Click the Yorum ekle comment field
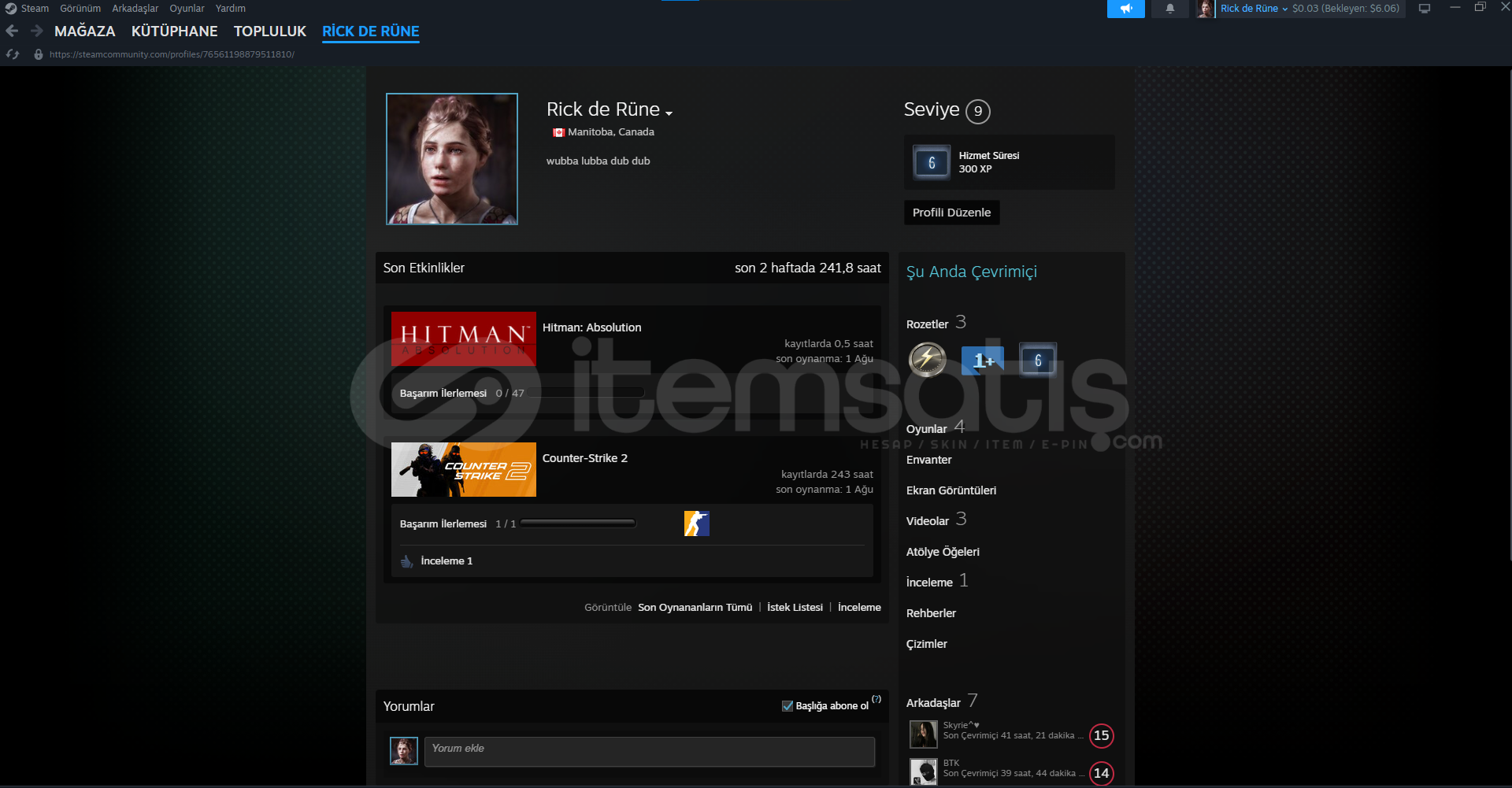The image size is (1512, 788). pyautogui.click(x=649, y=752)
